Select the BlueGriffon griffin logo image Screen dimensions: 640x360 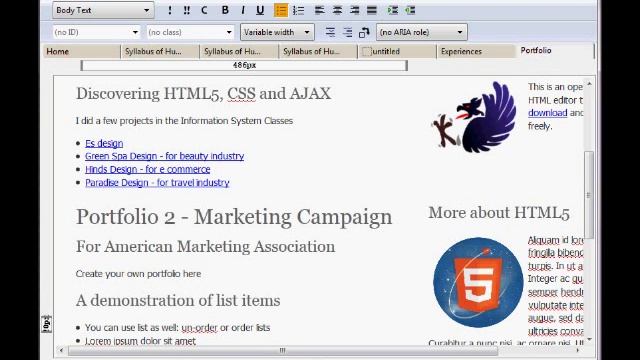[474, 117]
